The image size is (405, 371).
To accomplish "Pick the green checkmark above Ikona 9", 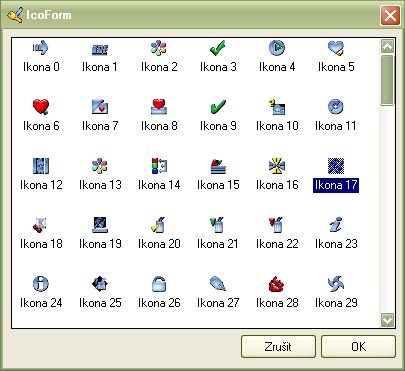I will tap(218, 107).
